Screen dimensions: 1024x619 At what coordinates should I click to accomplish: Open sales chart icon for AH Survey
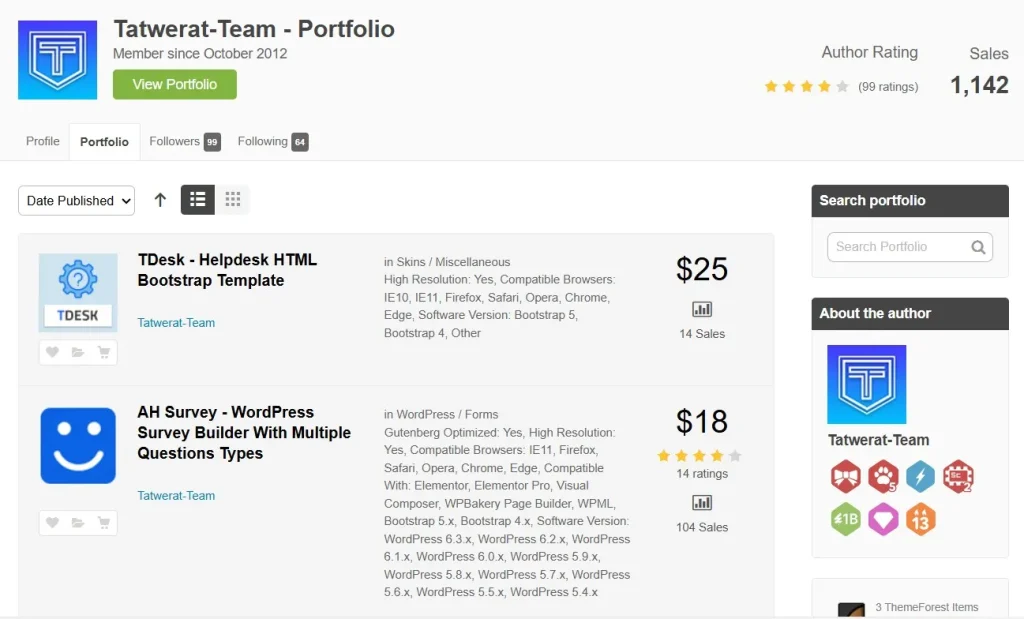tap(702, 503)
